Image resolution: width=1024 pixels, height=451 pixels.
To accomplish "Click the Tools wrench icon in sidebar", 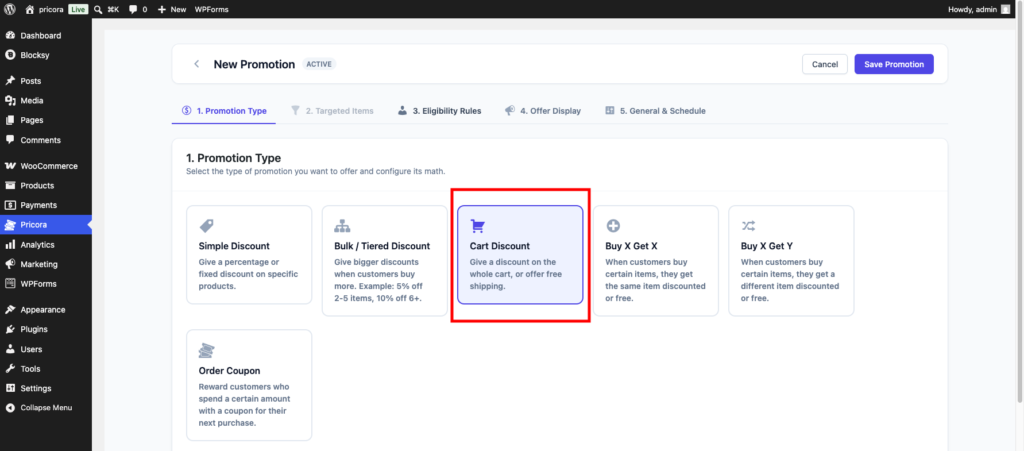I will tap(10, 369).
